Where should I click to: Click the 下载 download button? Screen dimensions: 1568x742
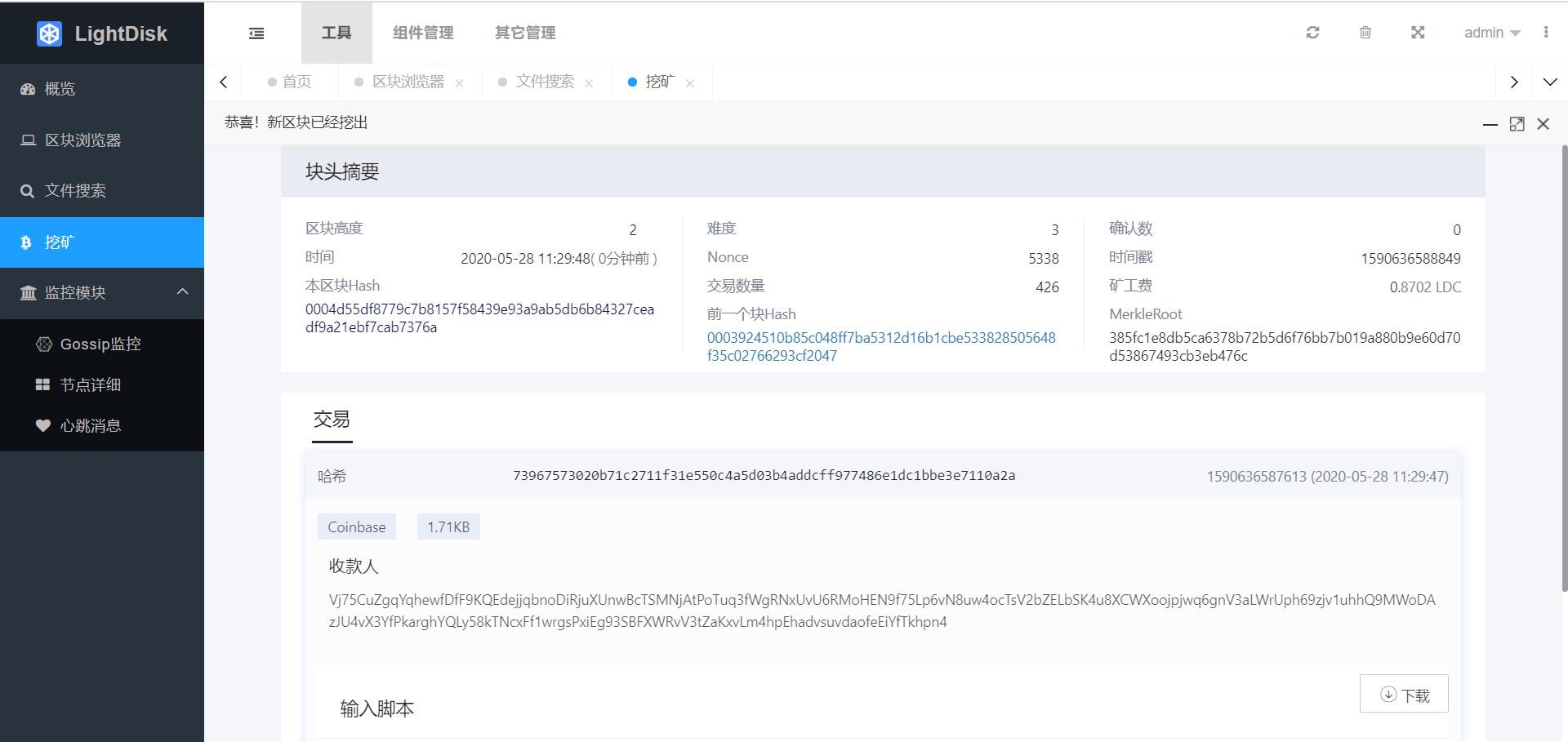(x=1404, y=694)
